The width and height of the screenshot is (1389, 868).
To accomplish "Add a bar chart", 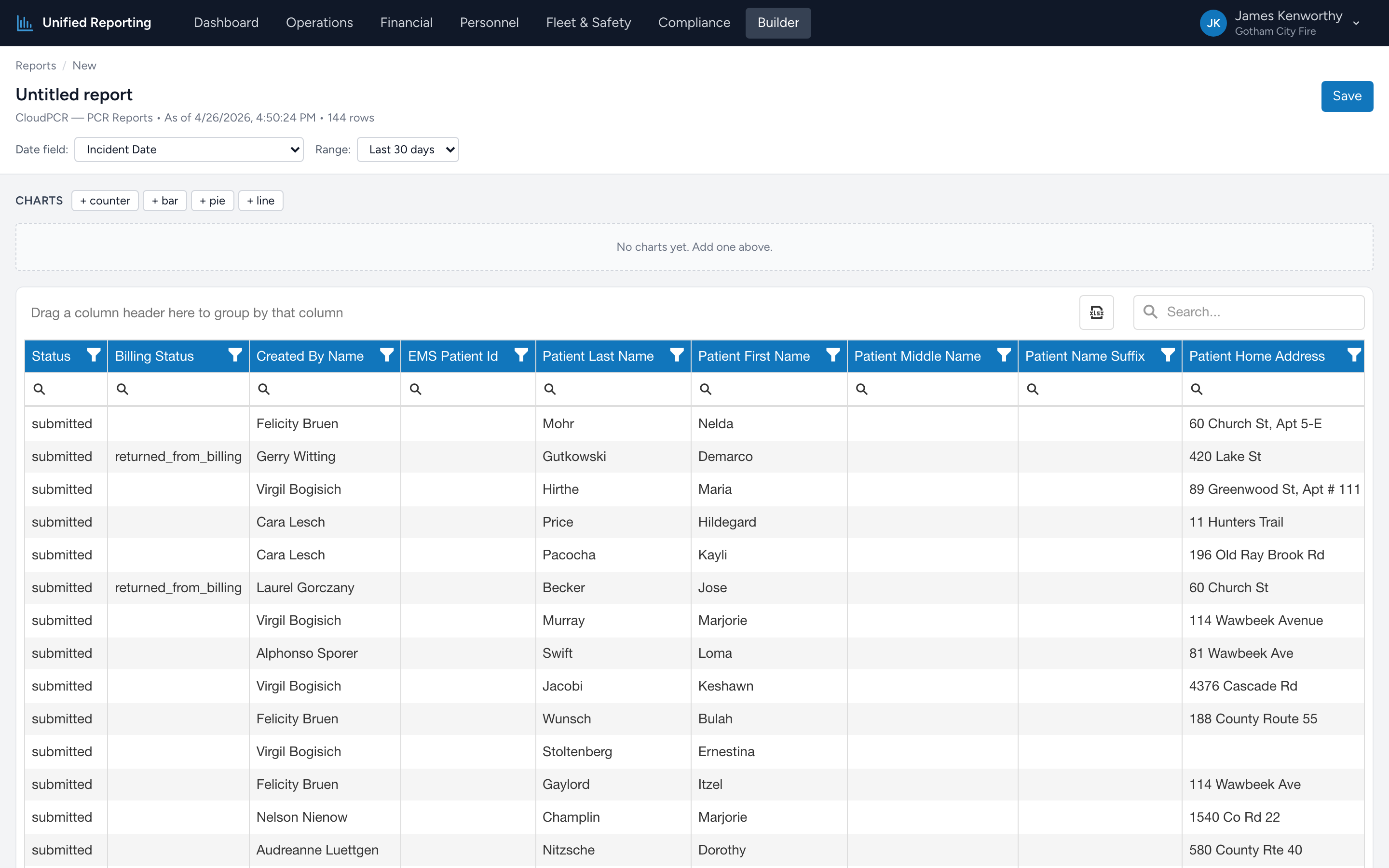I will [165, 200].
